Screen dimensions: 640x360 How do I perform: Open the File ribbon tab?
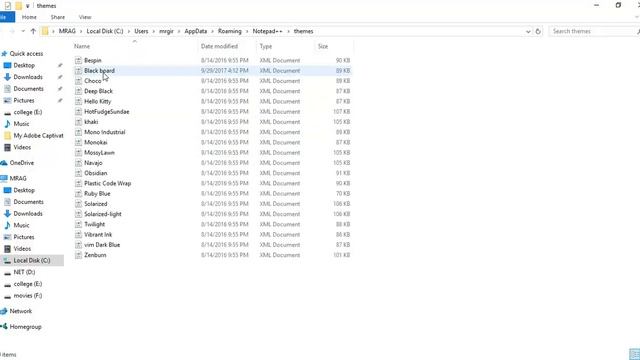click(6, 17)
